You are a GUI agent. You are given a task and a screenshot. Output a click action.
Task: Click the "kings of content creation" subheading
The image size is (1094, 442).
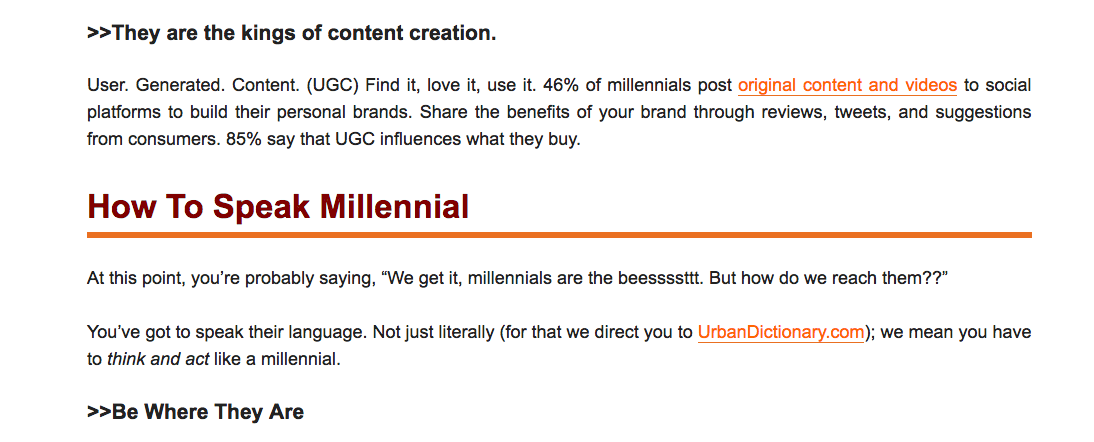coord(291,33)
